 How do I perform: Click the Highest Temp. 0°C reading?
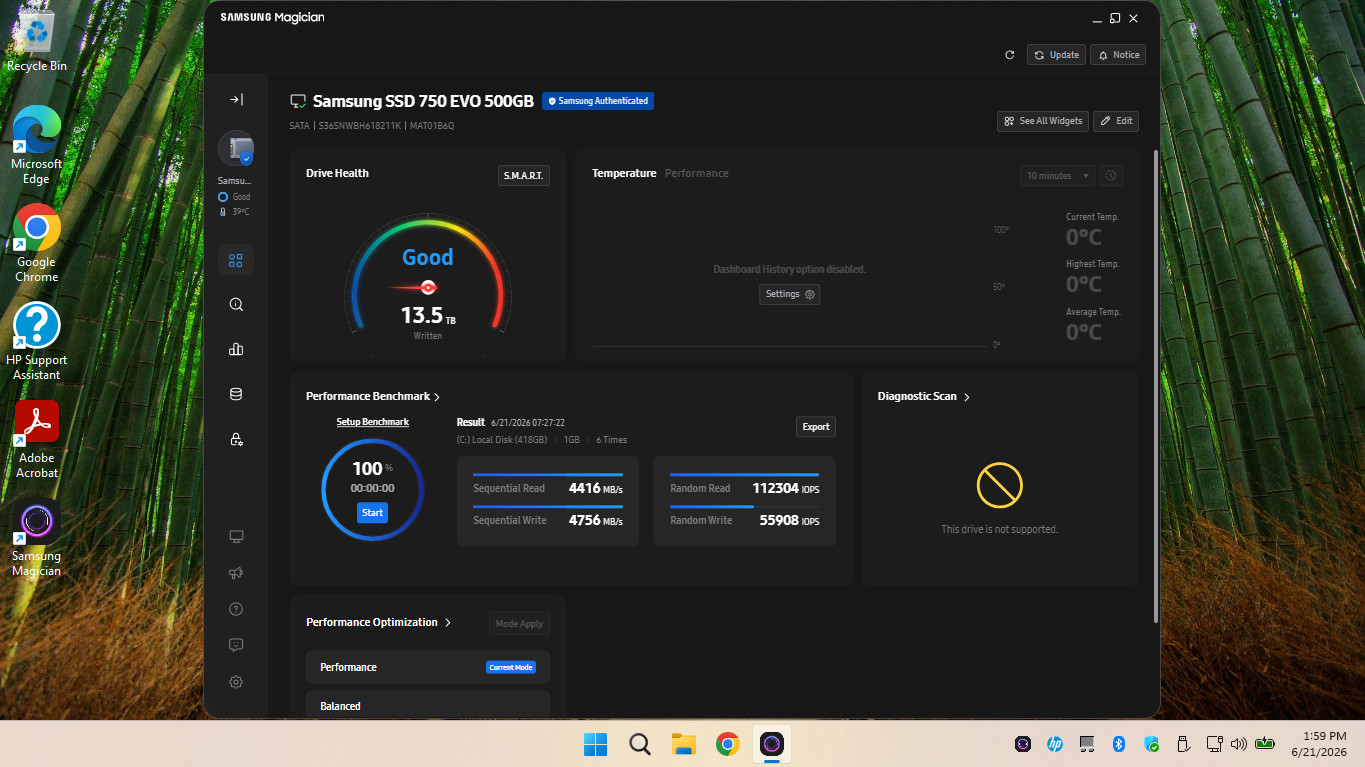1084,285
